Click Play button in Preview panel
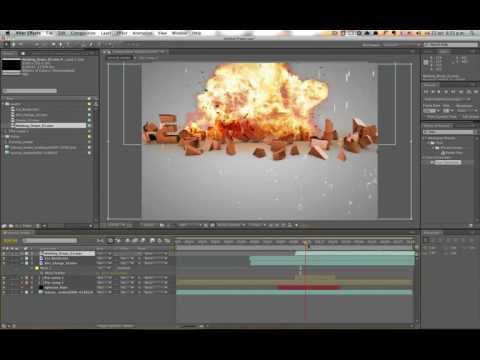Viewport: 480px width, 360px height. pos(439,91)
